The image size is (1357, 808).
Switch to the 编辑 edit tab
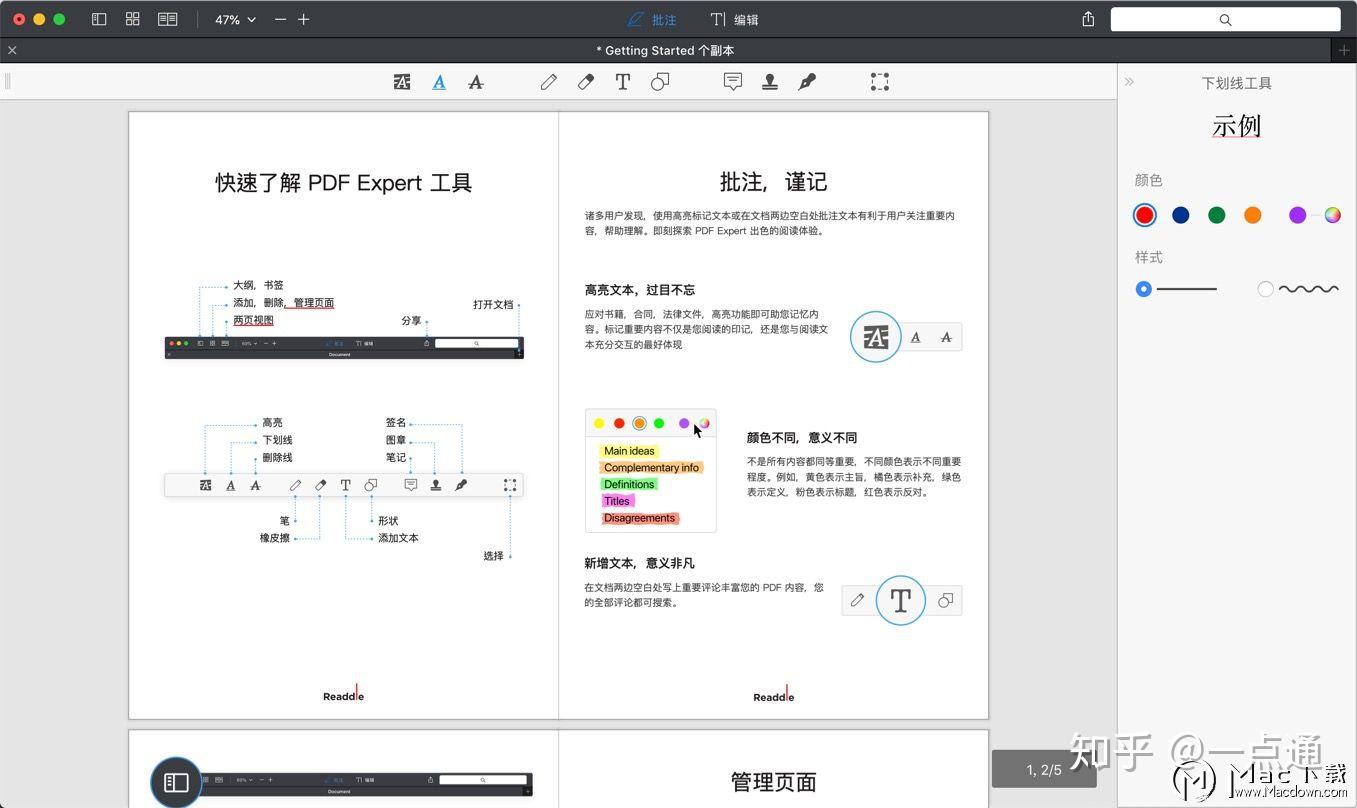(x=735, y=19)
